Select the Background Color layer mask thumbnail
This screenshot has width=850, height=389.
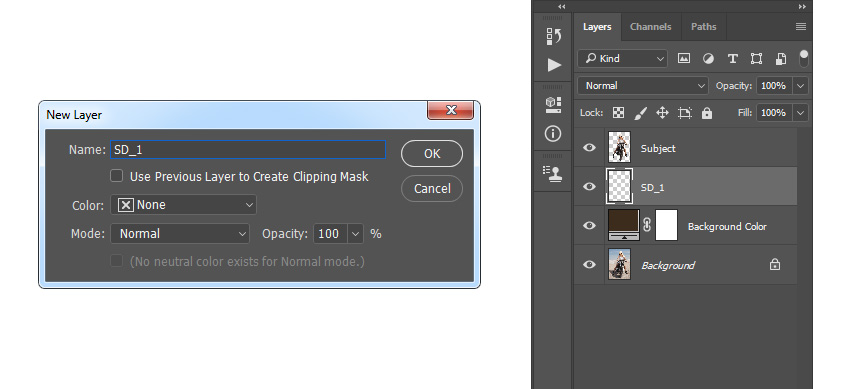pos(667,225)
